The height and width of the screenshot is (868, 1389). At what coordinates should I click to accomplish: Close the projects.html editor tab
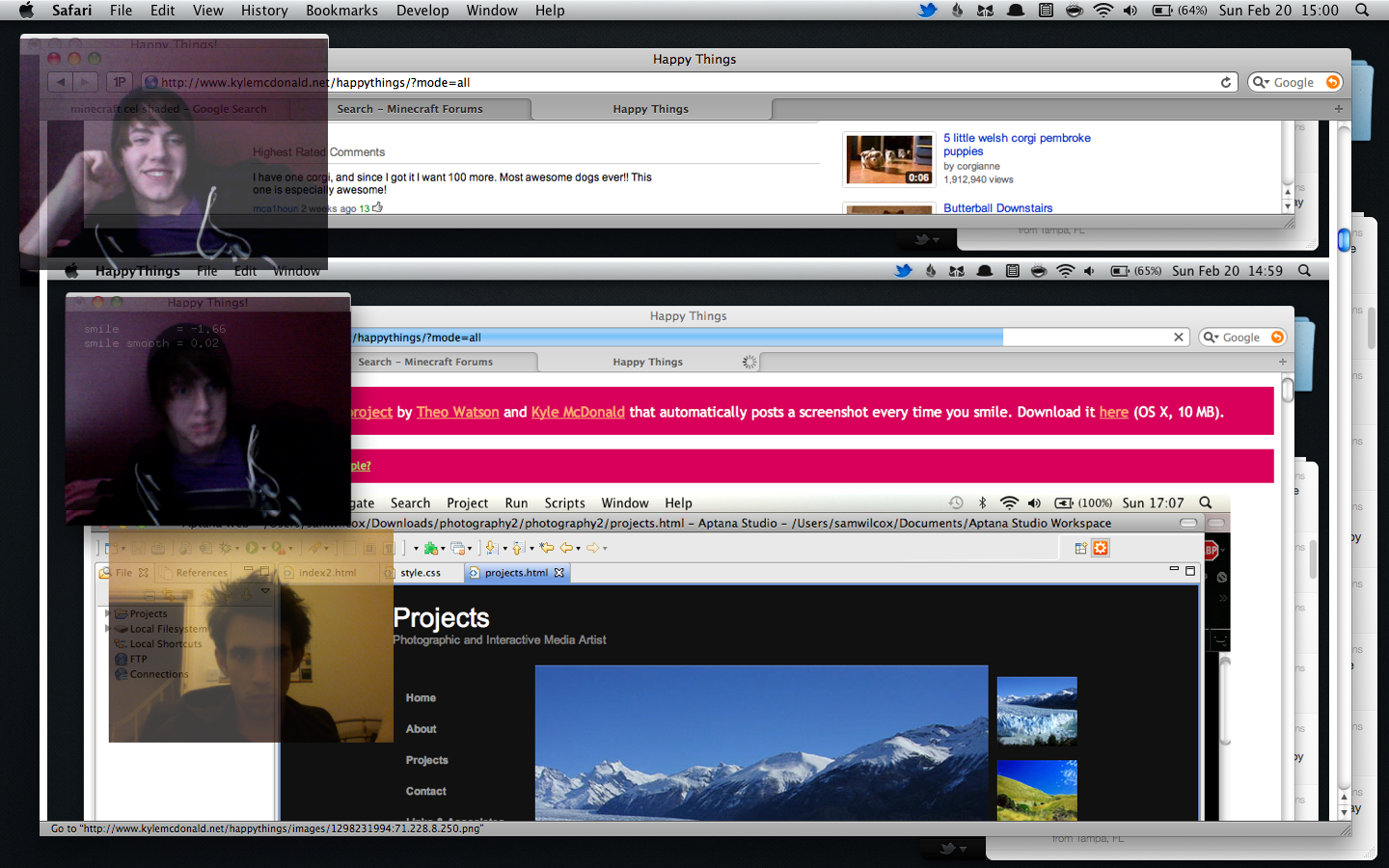tap(558, 573)
